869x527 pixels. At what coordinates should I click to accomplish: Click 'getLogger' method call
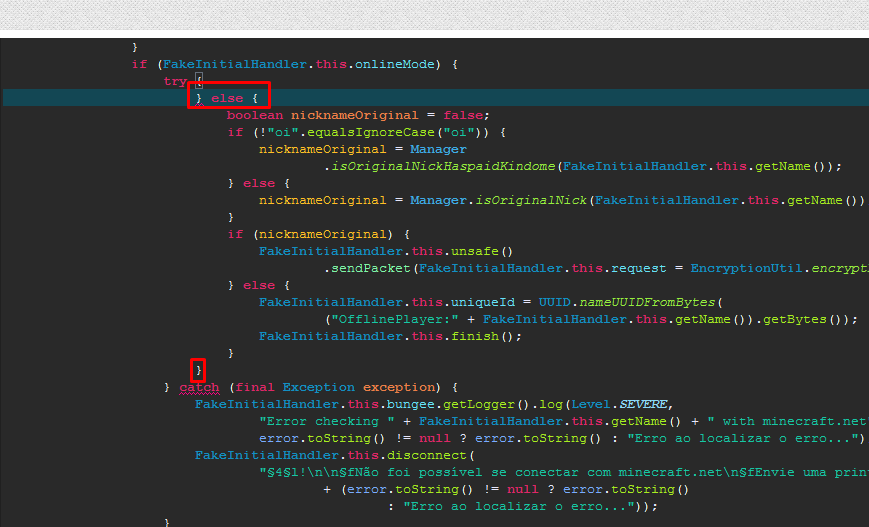(x=479, y=405)
